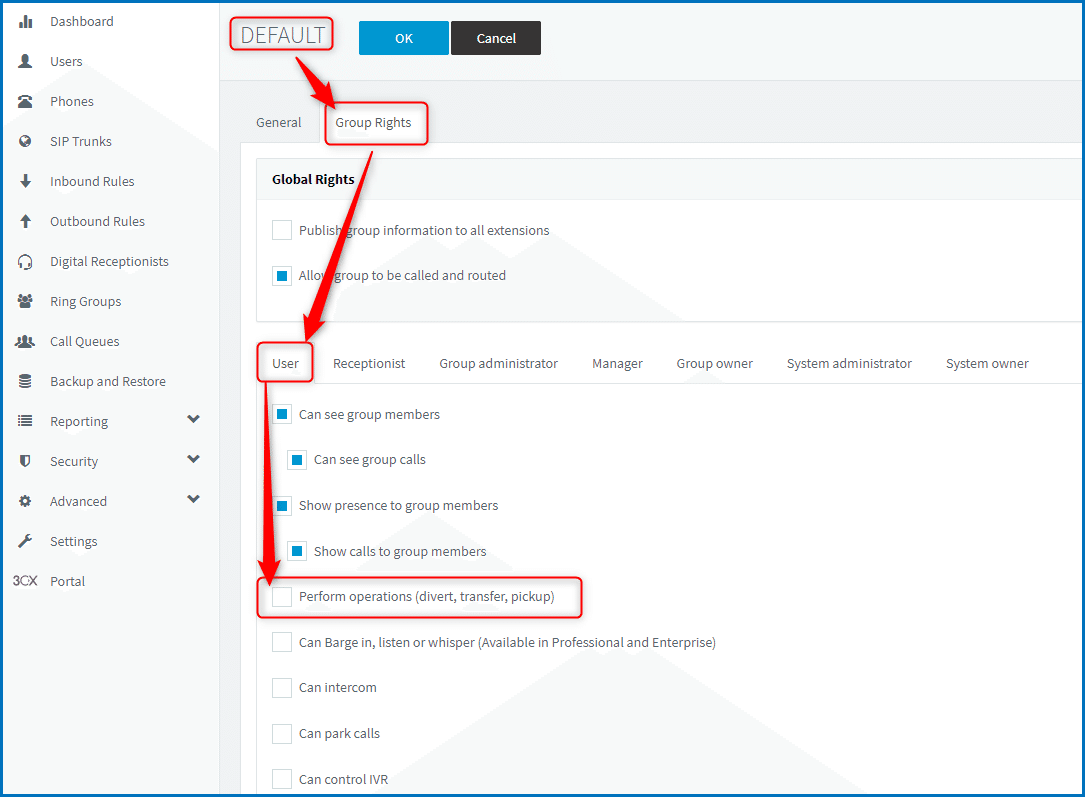Click the Call Queues group icon
Viewport: 1085px width, 797px height.
tap(26, 342)
